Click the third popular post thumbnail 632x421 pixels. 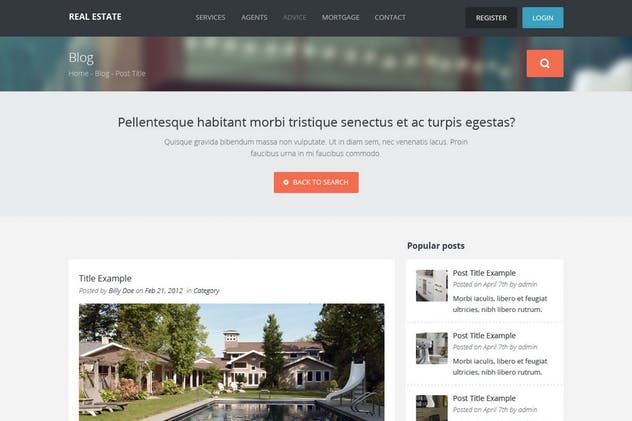[432, 408]
